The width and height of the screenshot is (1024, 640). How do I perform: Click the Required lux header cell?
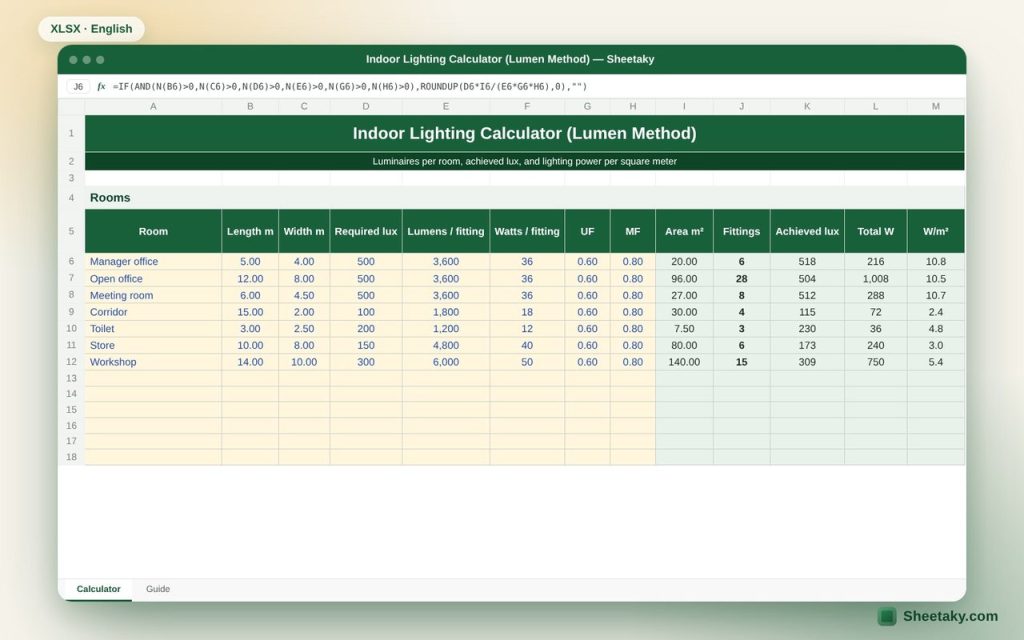point(366,231)
